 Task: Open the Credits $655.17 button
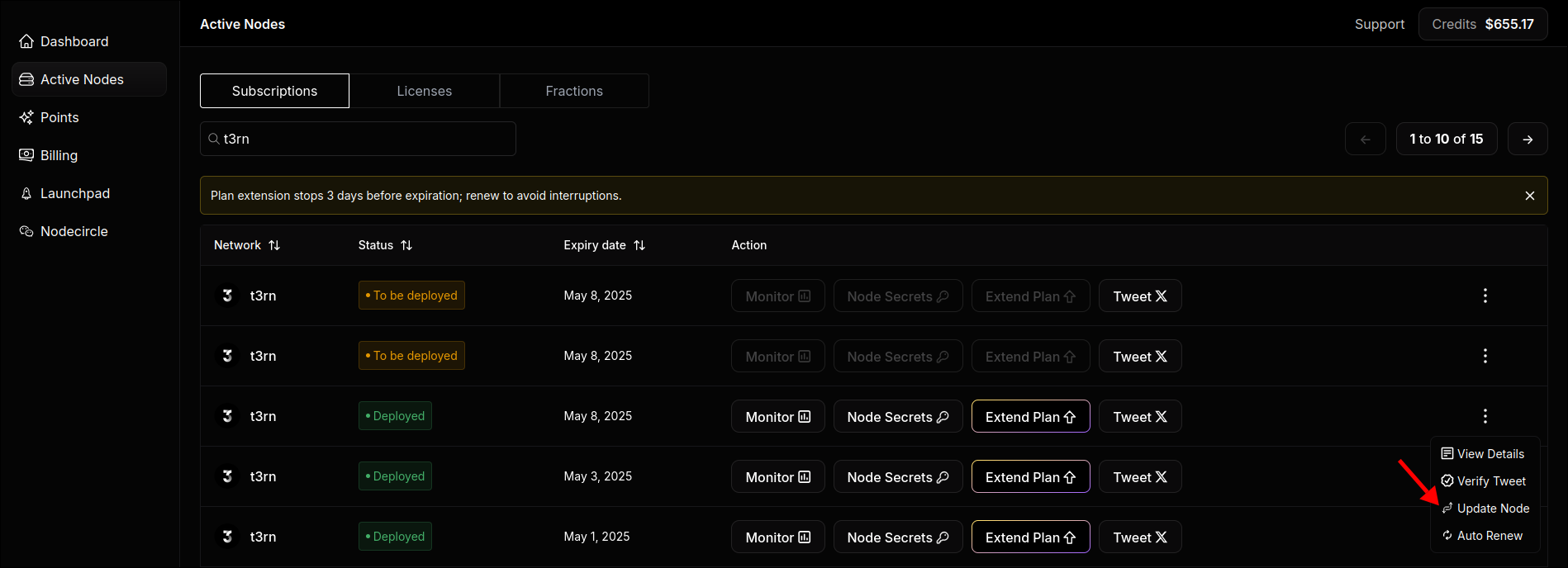[x=1483, y=24]
